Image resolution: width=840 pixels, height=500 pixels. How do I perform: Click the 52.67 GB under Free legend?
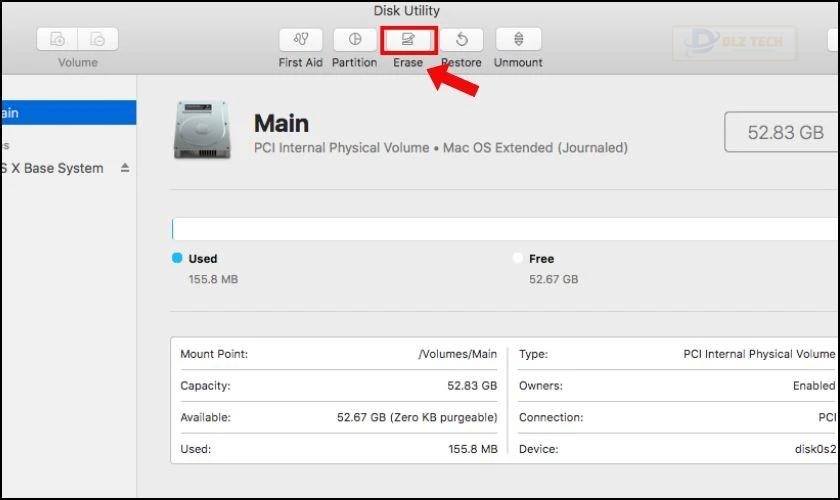tap(553, 279)
